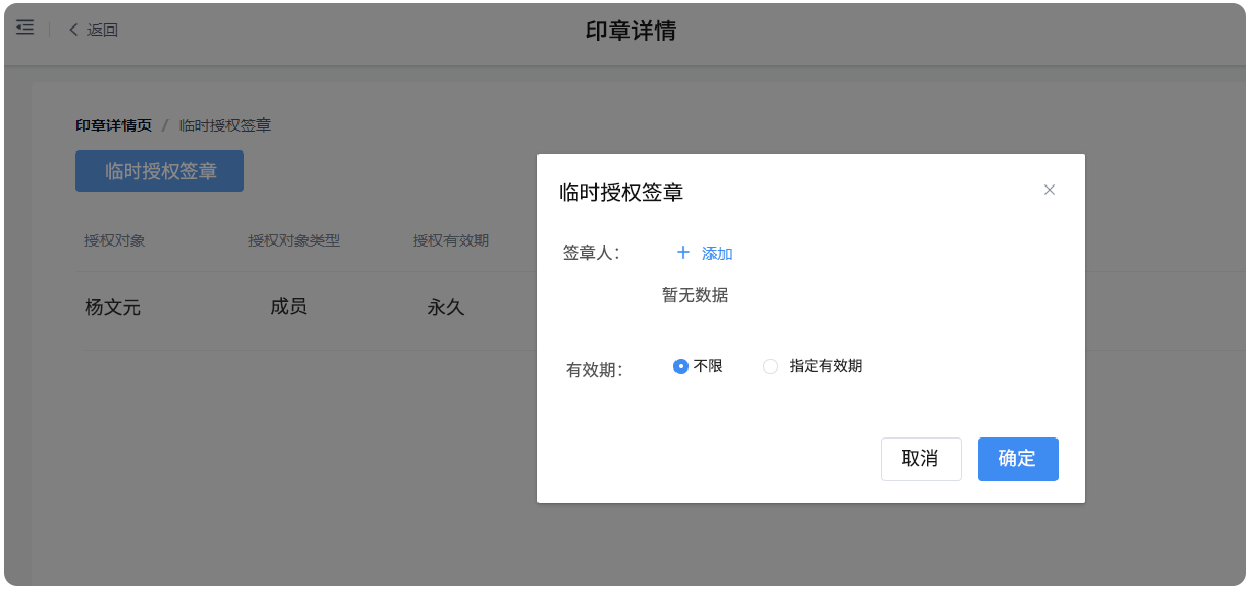Image resolution: width=1250 pixels, height=590 pixels.
Task: Click the 成员 type cell
Action: coord(288,307)
